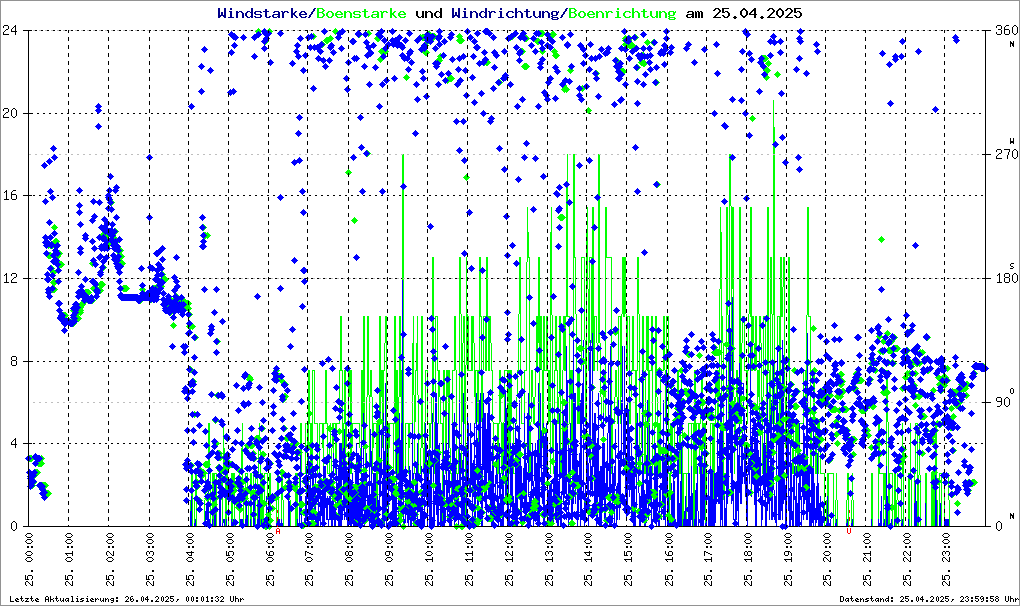The height and width of the screenshot is (606, 1020).
Task: Click the compass letter "O" above 90
Action: [1012, 390]
